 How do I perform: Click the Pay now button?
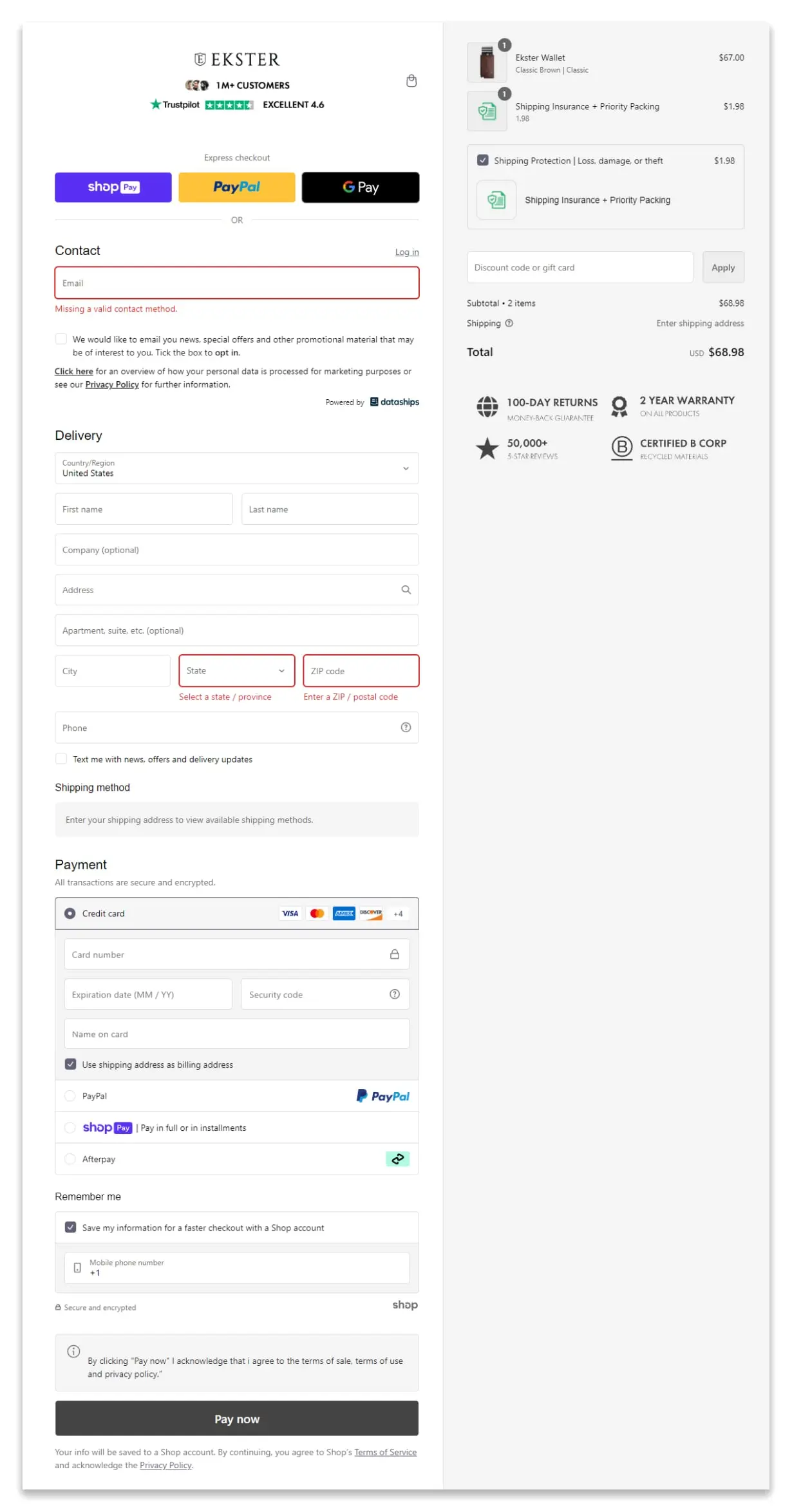pyautogui.click(x=237, y=1418)
